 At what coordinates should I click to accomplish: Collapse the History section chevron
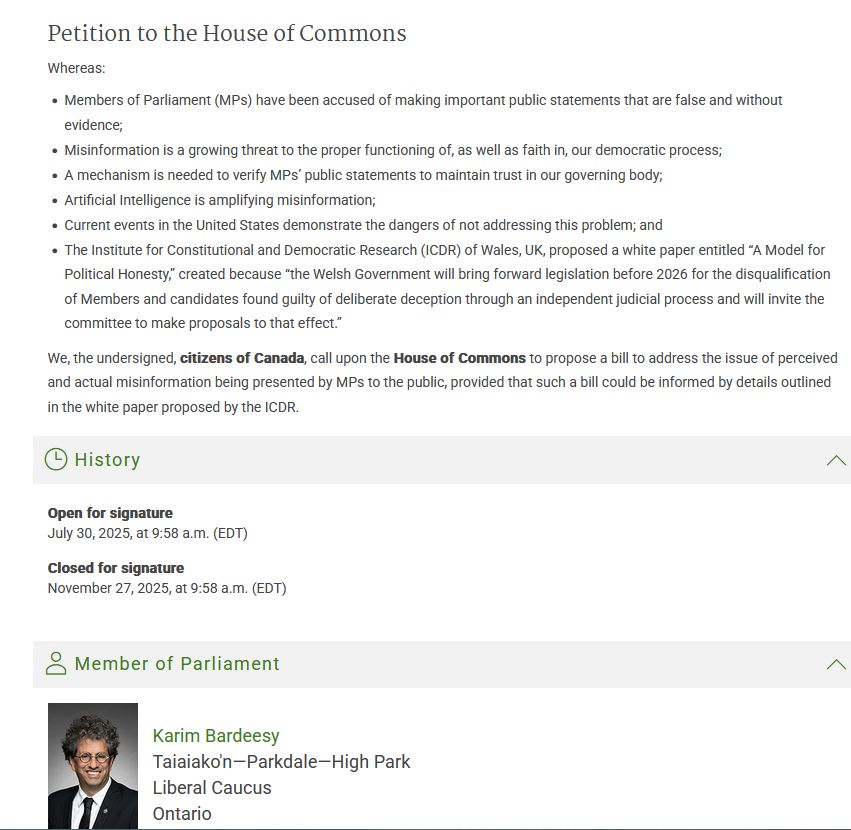point(835,459)
